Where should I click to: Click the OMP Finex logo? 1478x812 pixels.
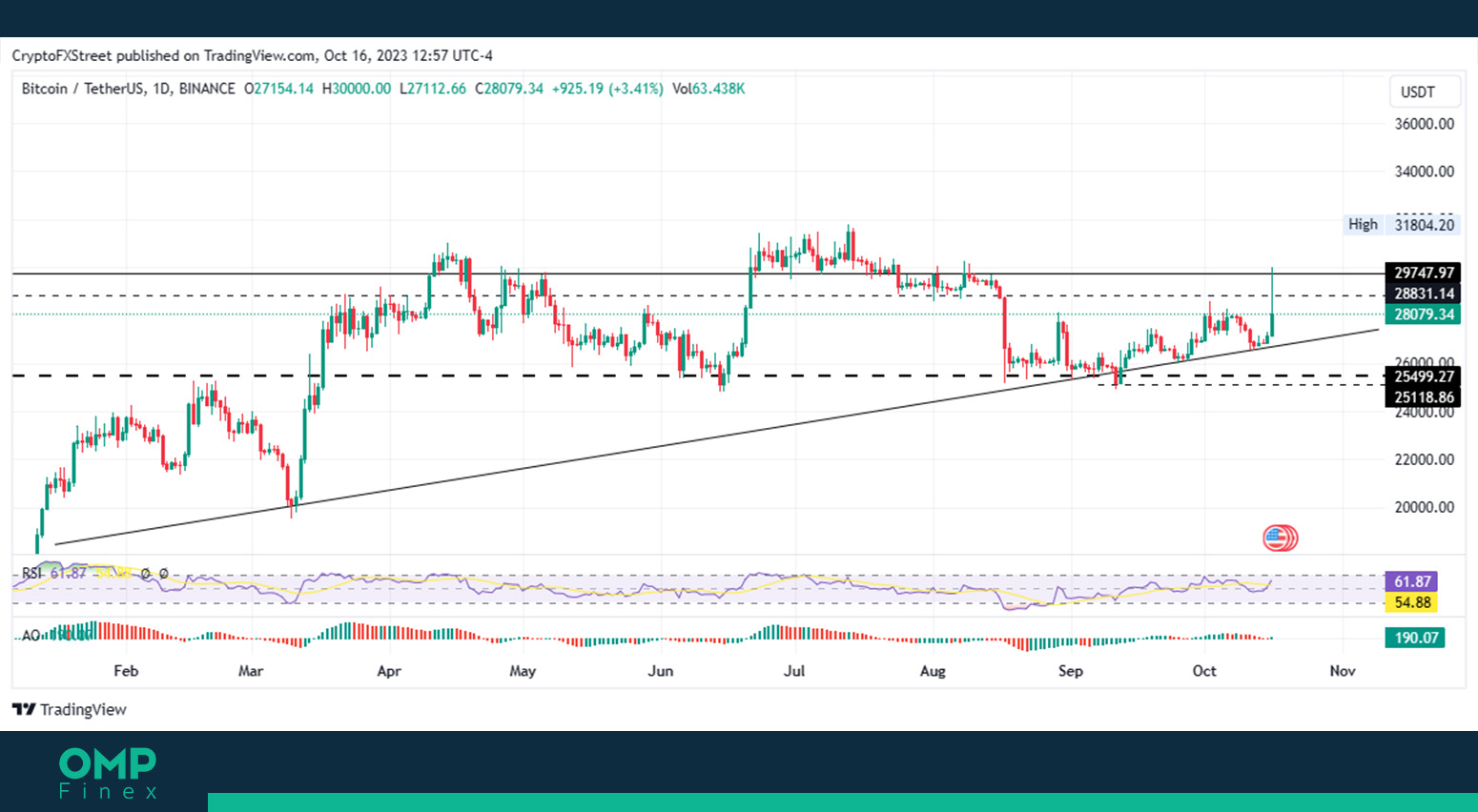pyautogui.click(x=108, y=773)
